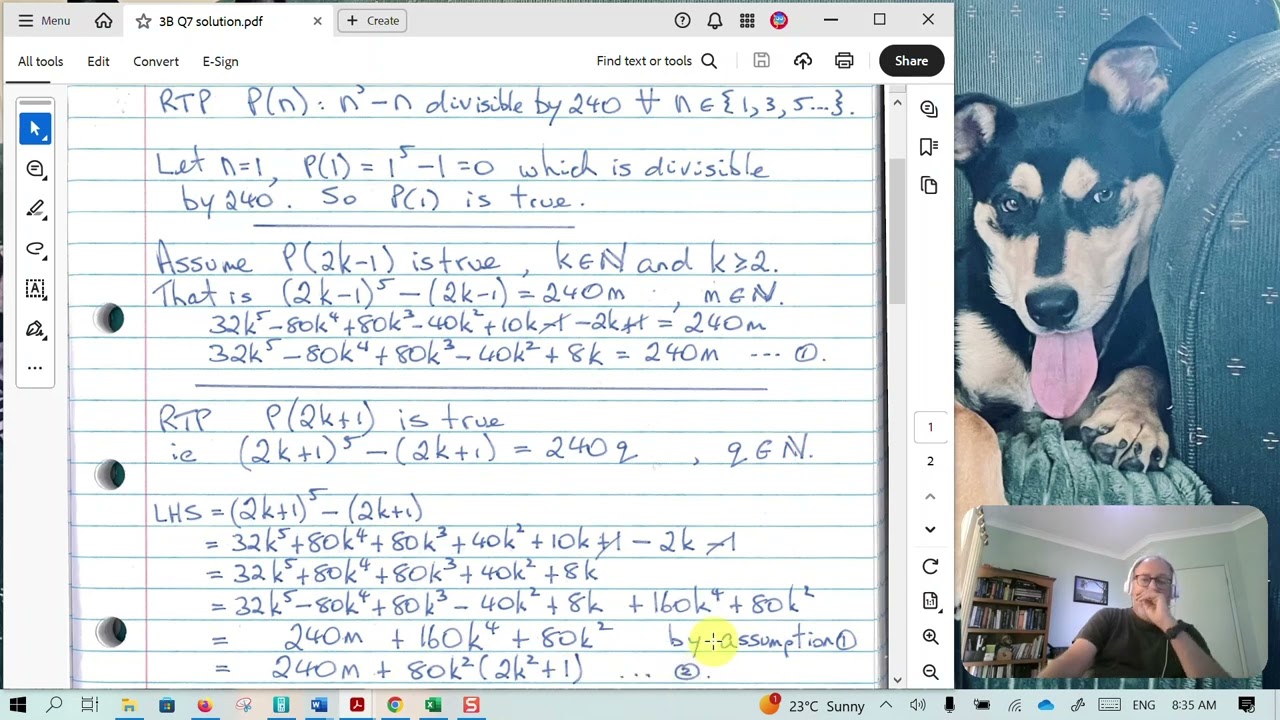Go to the Home view
Image resolution: width=1280 pixels, height=720 pixels.
[104, 20]
